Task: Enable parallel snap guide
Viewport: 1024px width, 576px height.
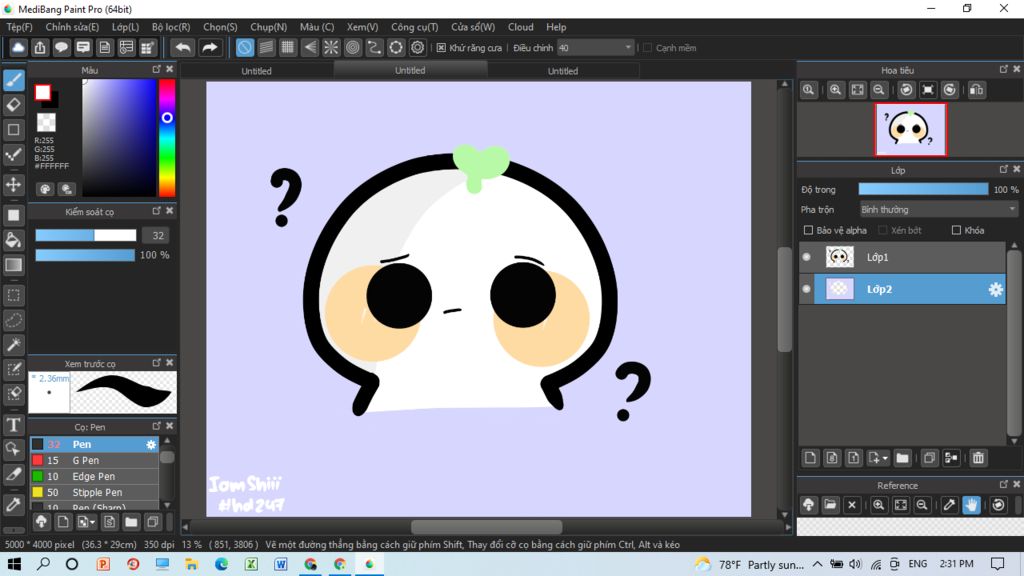Action: tap(266, 48)
